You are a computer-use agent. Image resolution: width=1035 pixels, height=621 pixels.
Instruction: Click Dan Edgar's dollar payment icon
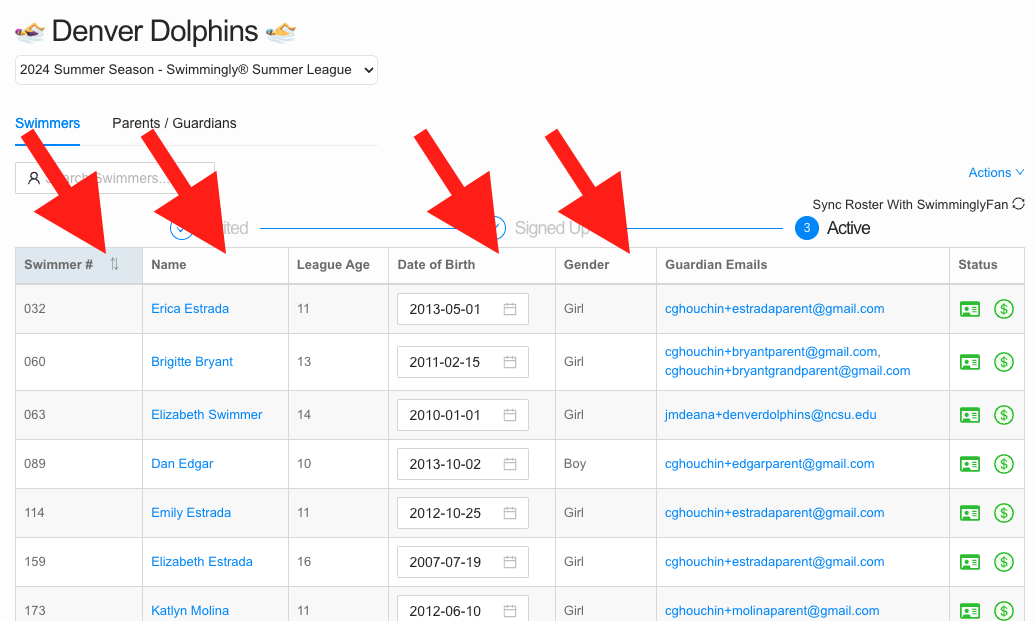pyautogui.click(x=1003, y=464)
